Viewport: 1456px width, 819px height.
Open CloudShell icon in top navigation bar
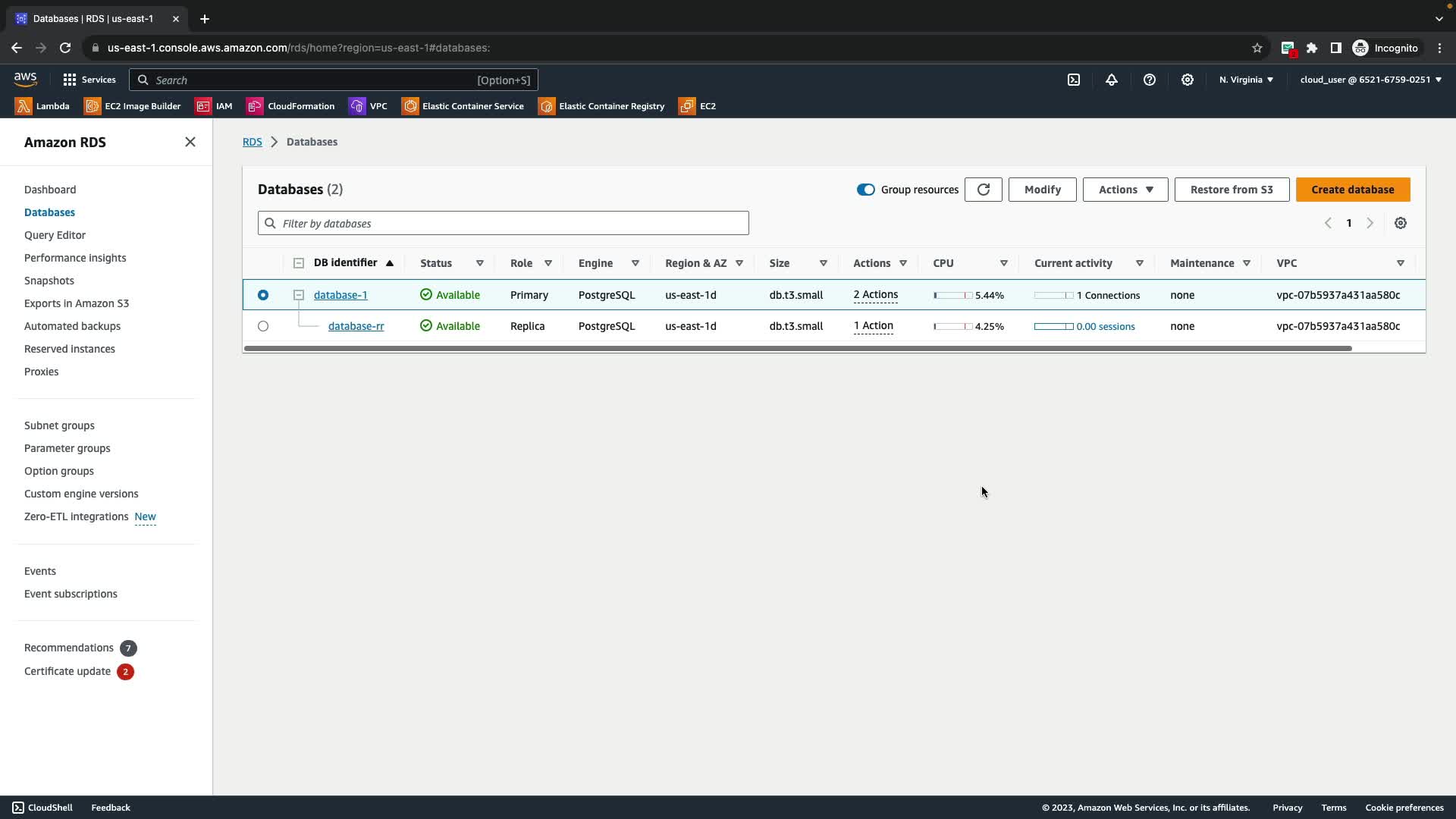click(1074, 80)
